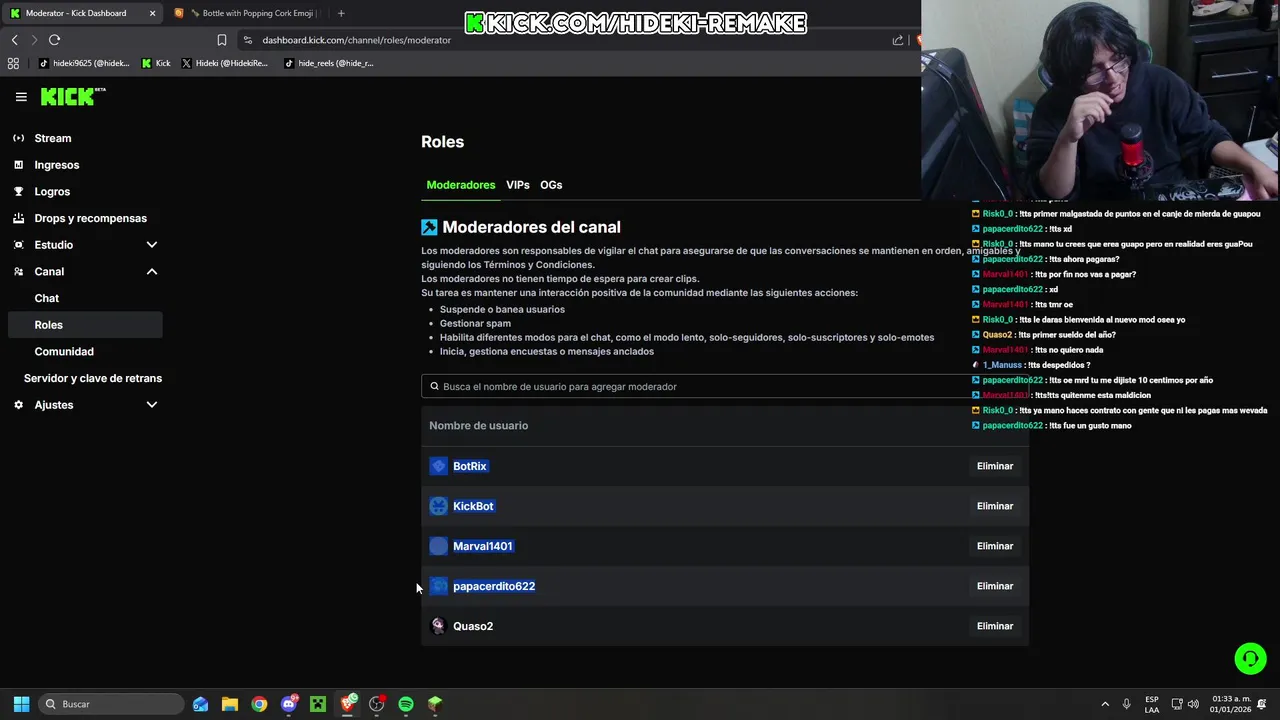Switch to Bottle with Popping Cork Emoji tab

point(246,13)
